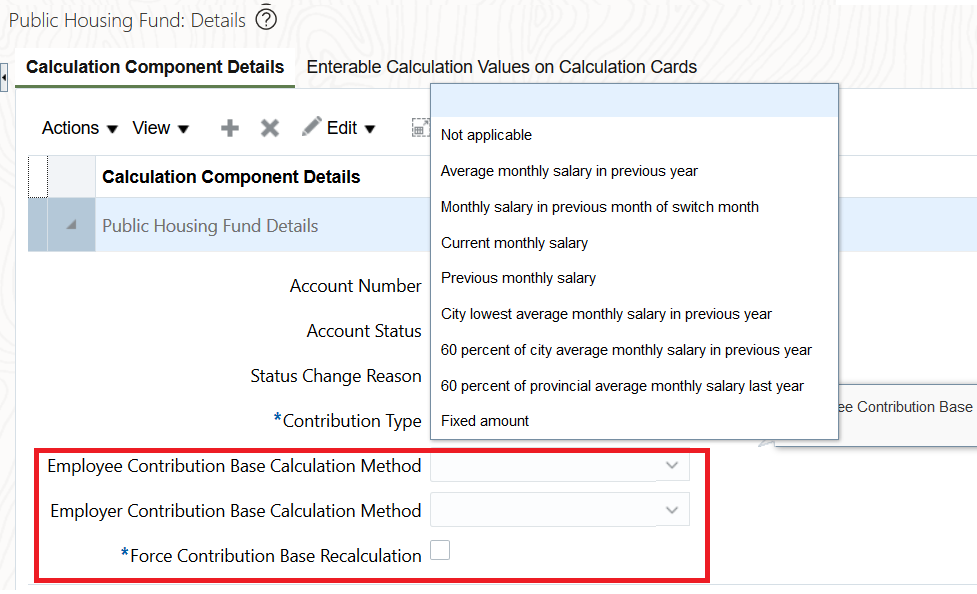Switch to Calculation Component Details tab
Screen dimensions: 977x594
(x=155, y=67)
